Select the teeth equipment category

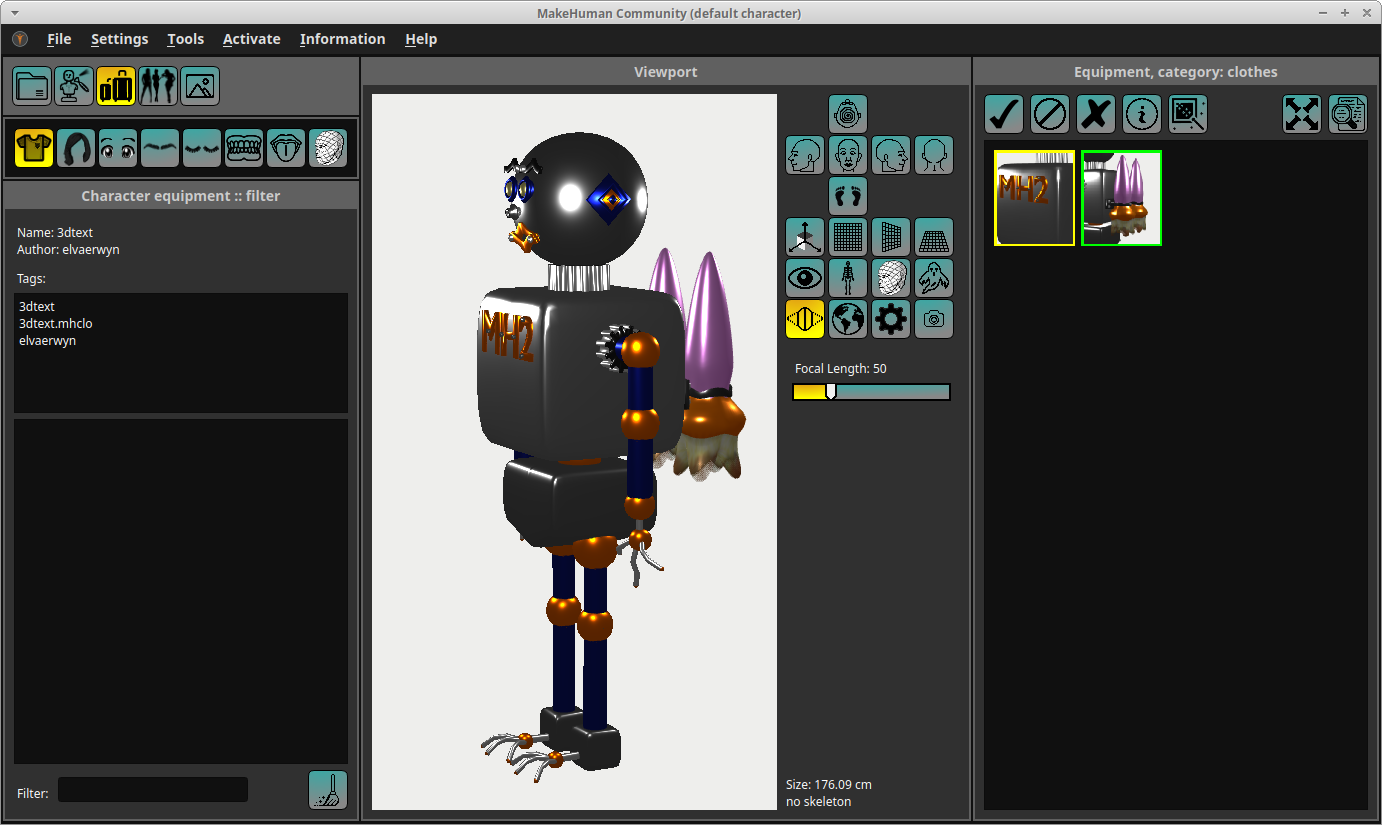point(244,148)
